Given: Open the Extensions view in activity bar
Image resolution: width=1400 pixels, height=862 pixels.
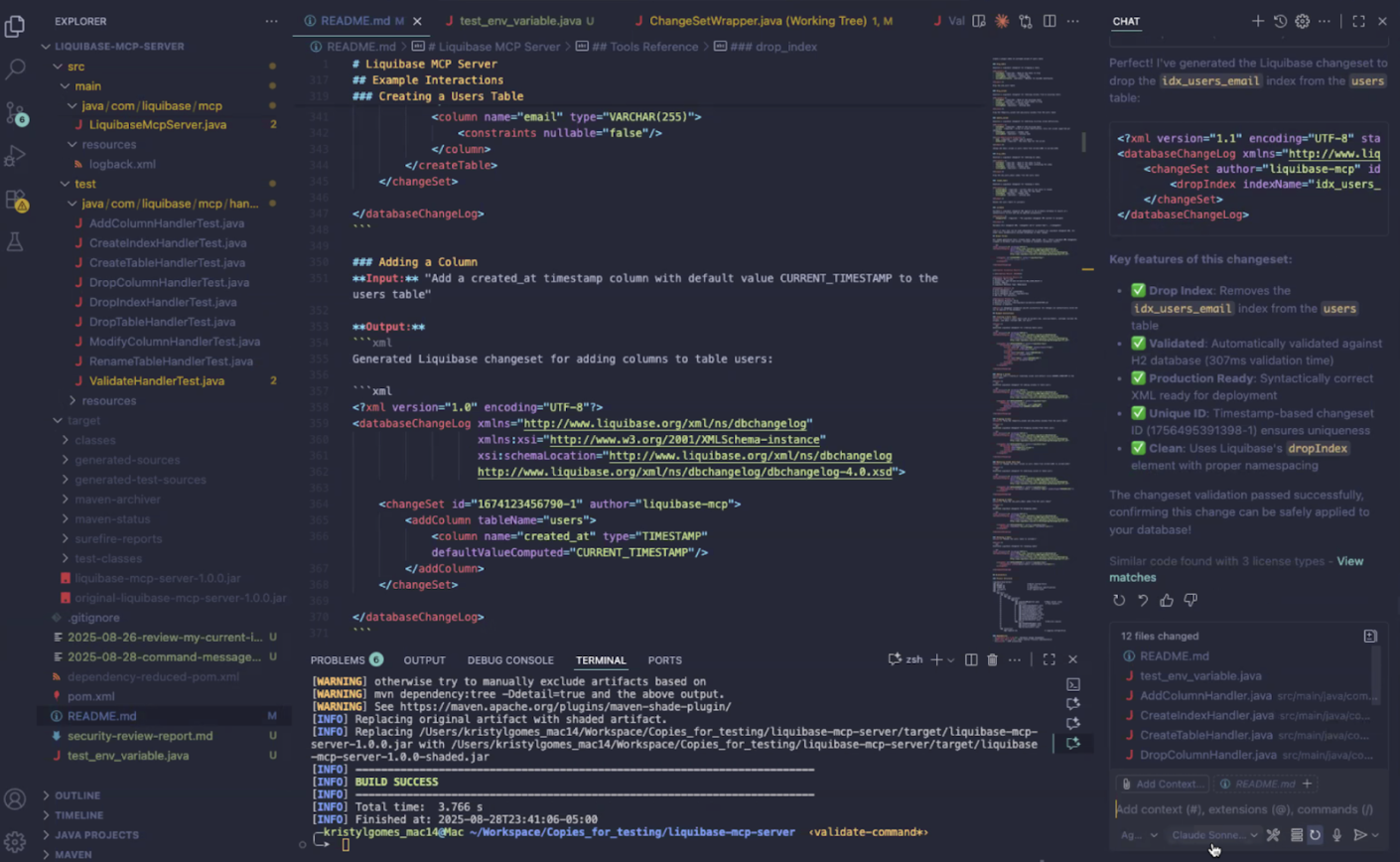Looking at the screenshot, I should (15, 200).
